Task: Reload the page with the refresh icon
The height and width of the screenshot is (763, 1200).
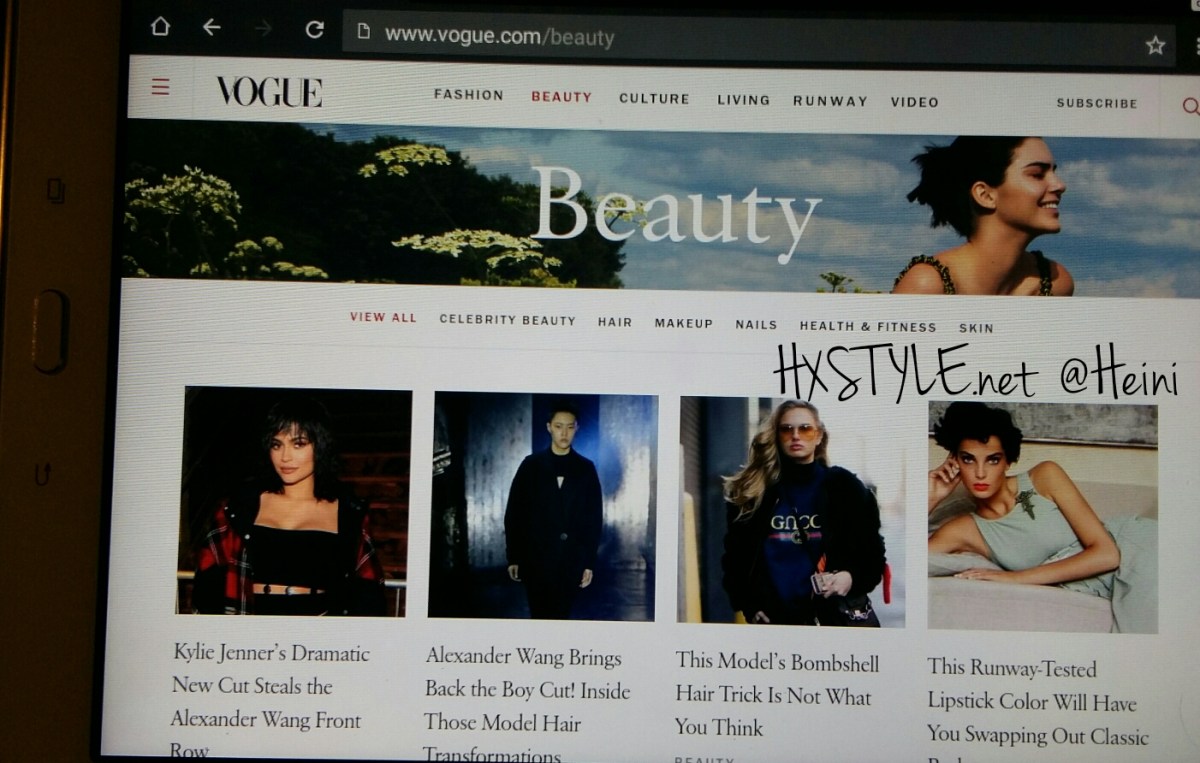Action: pyautogui.click(x=314, y=30)
